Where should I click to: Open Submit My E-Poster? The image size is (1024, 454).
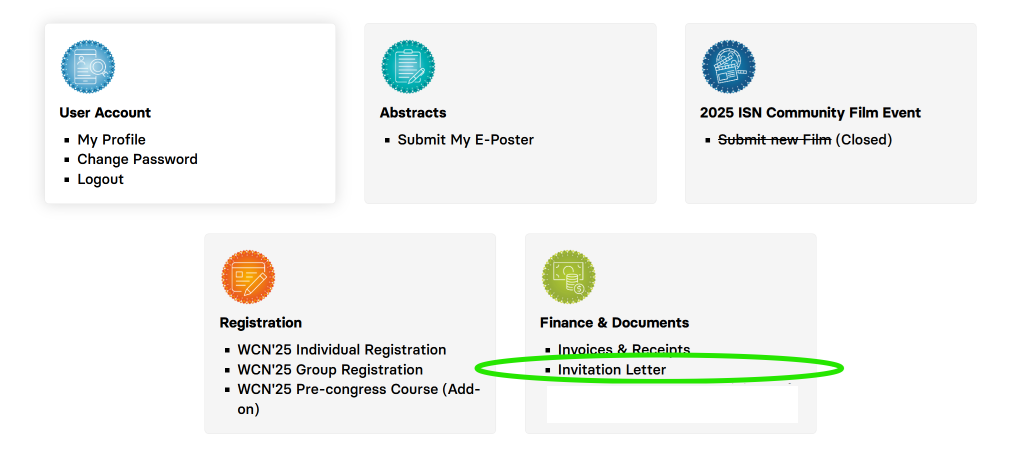[465, 140]
